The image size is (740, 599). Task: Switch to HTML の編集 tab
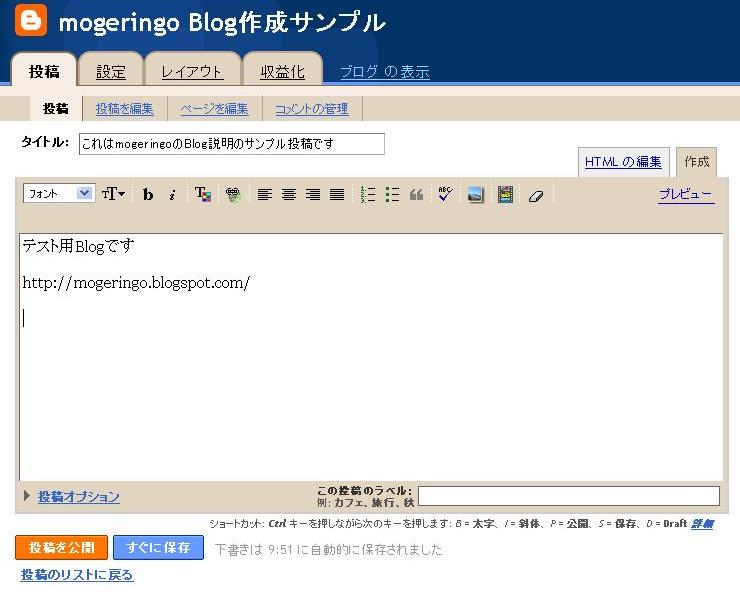click(x=623, y=161)
